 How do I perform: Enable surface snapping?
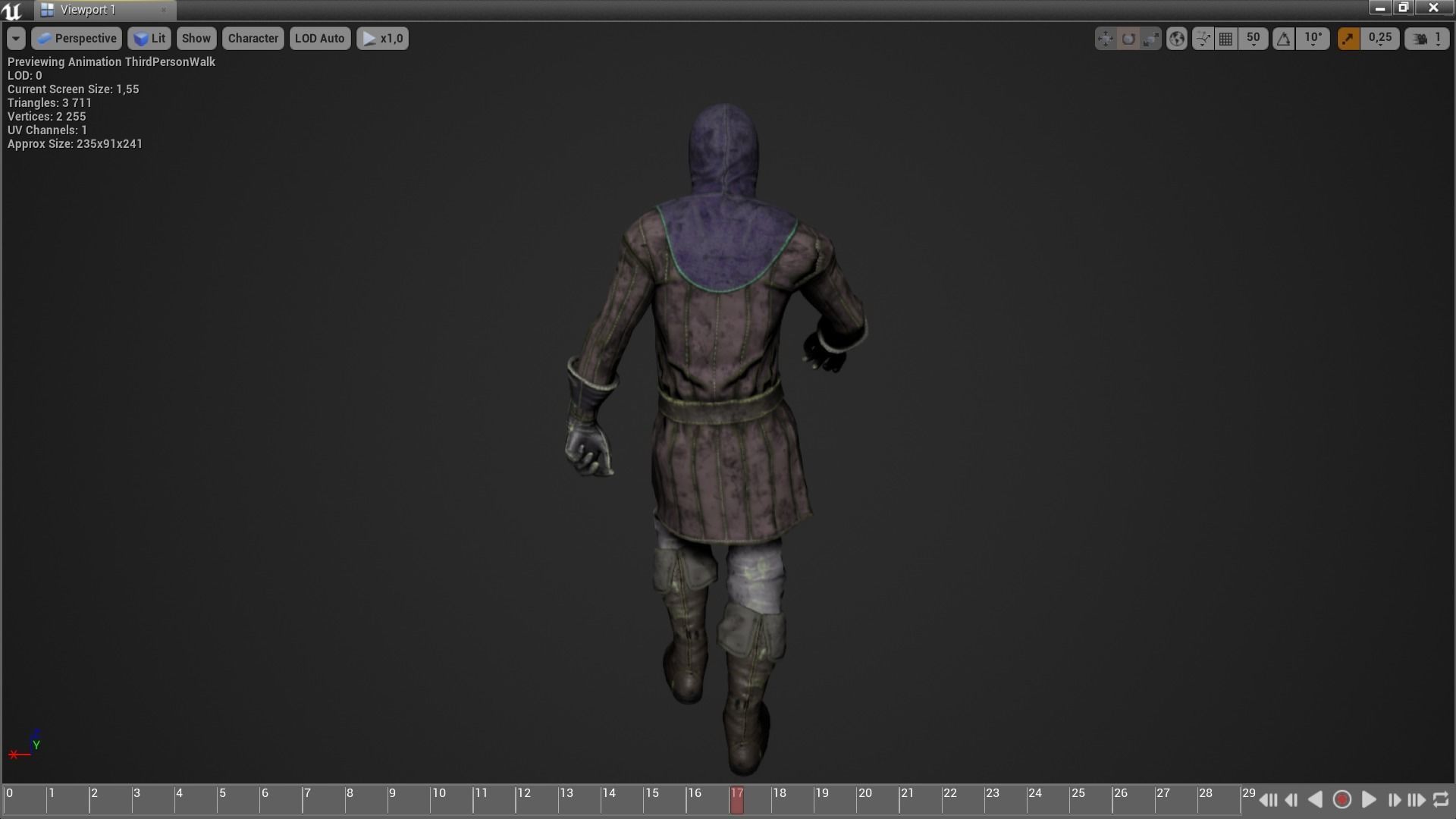(1203, 39)
